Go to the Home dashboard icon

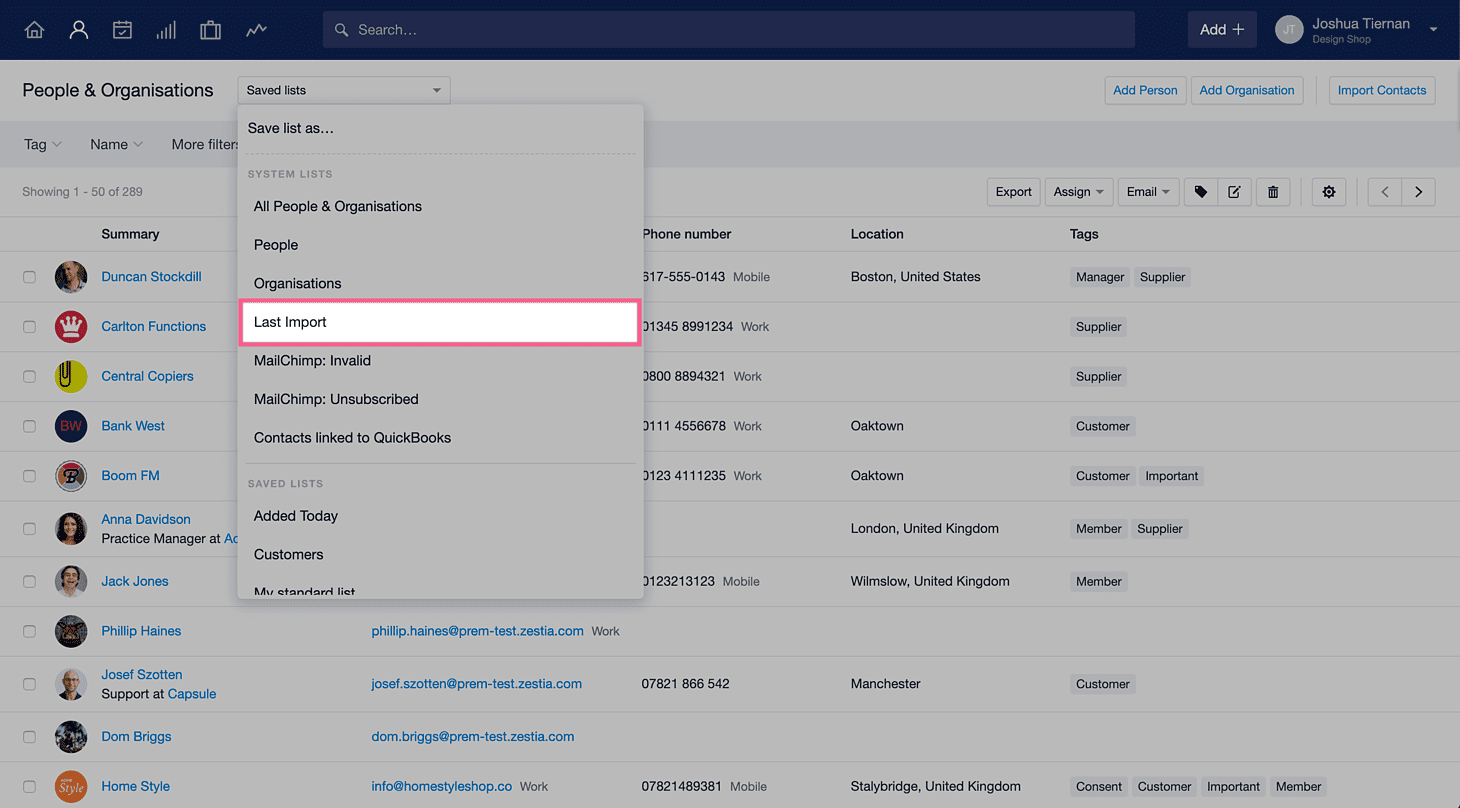(34, 30)
